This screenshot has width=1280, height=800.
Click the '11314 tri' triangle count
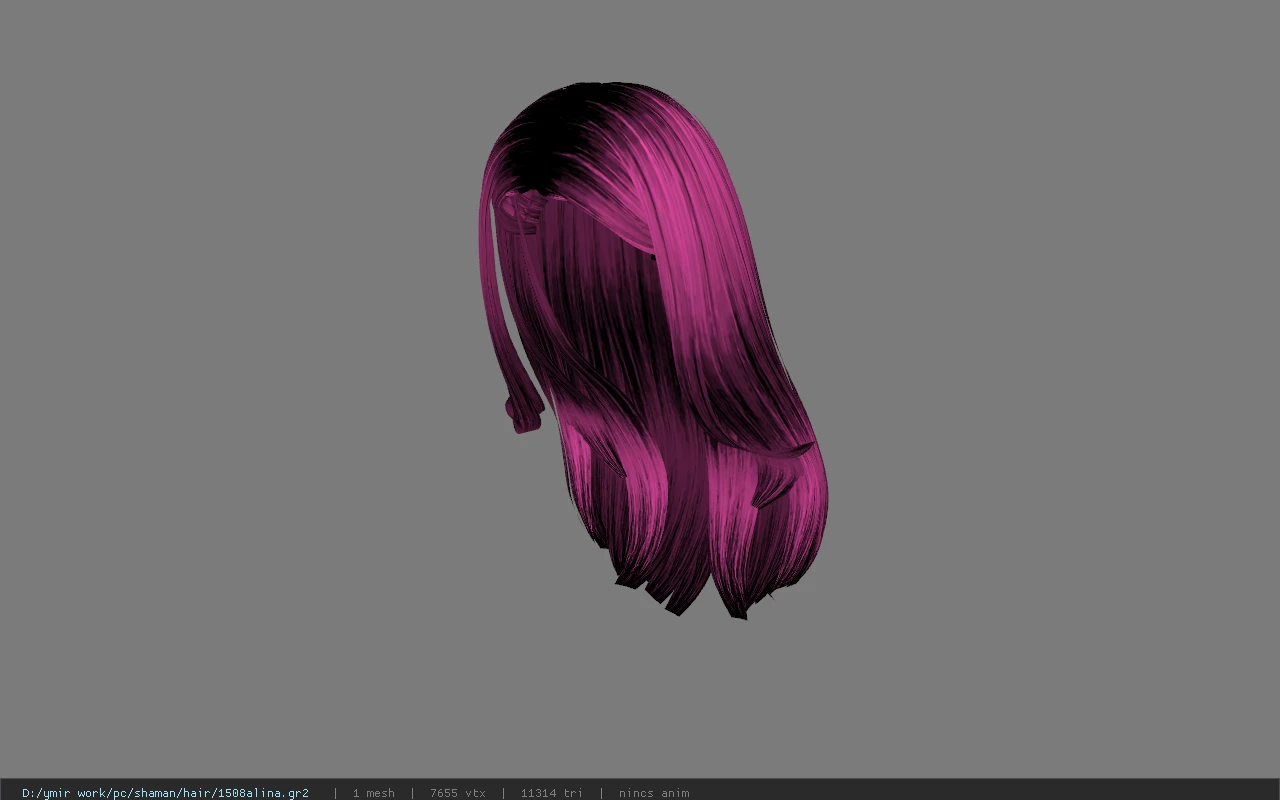coord(551,793)
